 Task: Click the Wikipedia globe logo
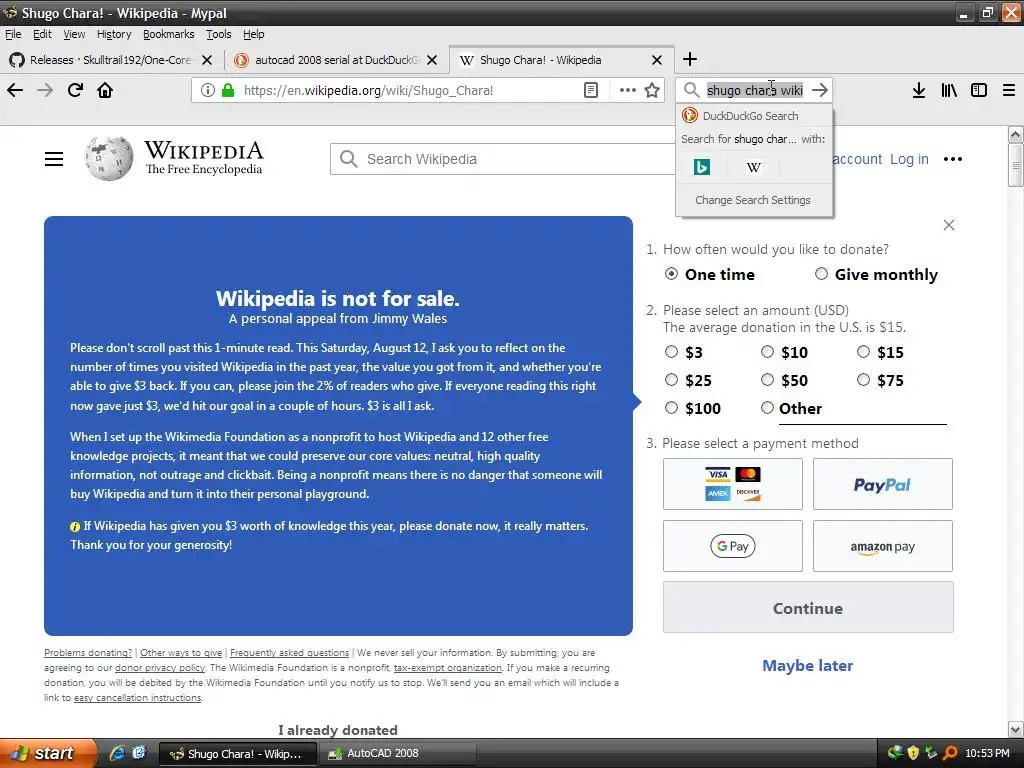point(108,159)
